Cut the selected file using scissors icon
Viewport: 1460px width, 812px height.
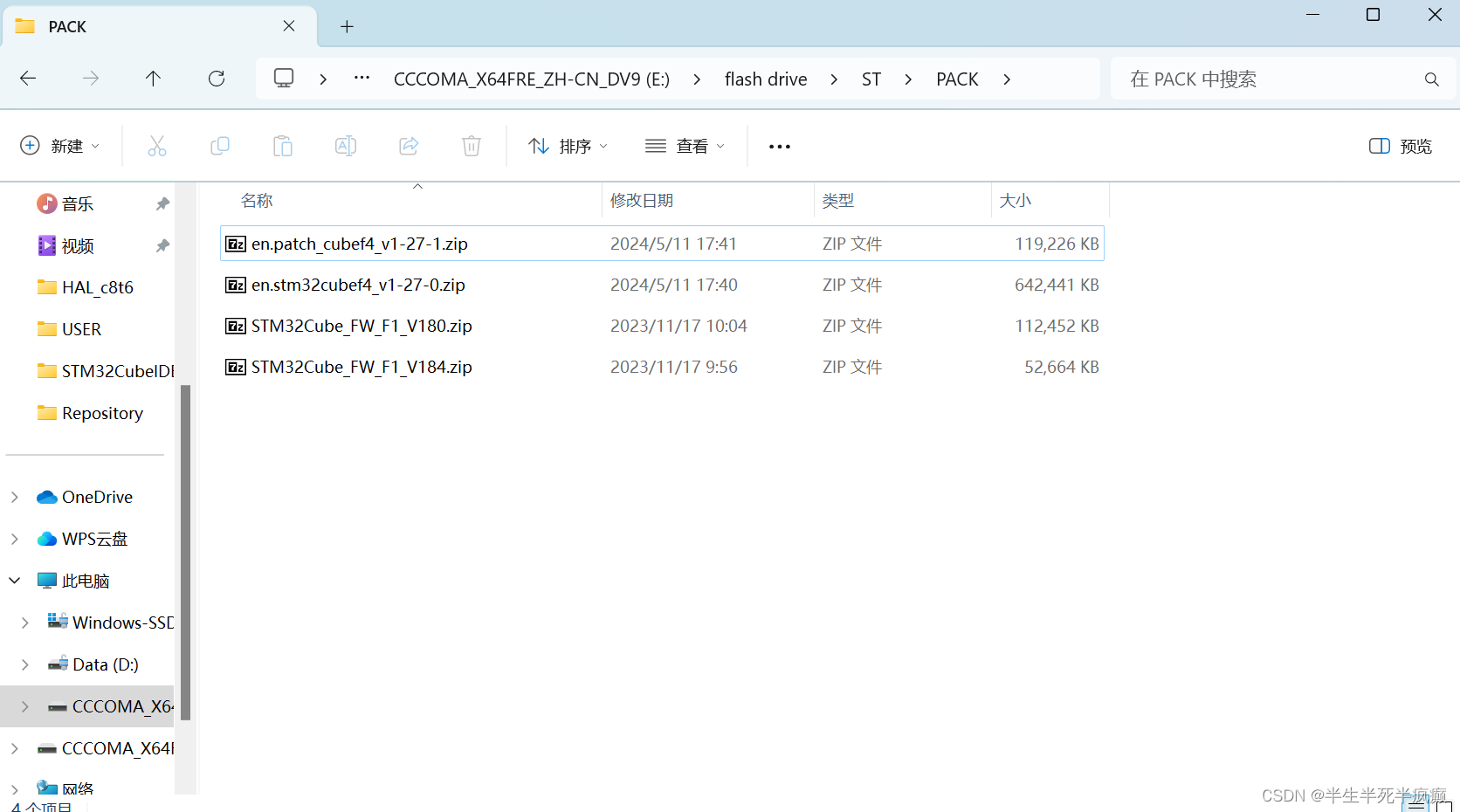point(156,146)
